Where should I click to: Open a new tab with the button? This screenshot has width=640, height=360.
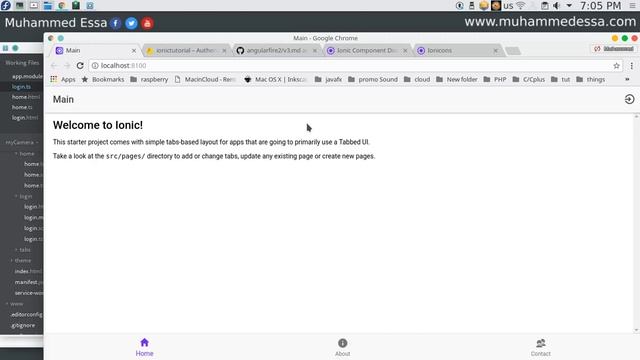(513, 51)
